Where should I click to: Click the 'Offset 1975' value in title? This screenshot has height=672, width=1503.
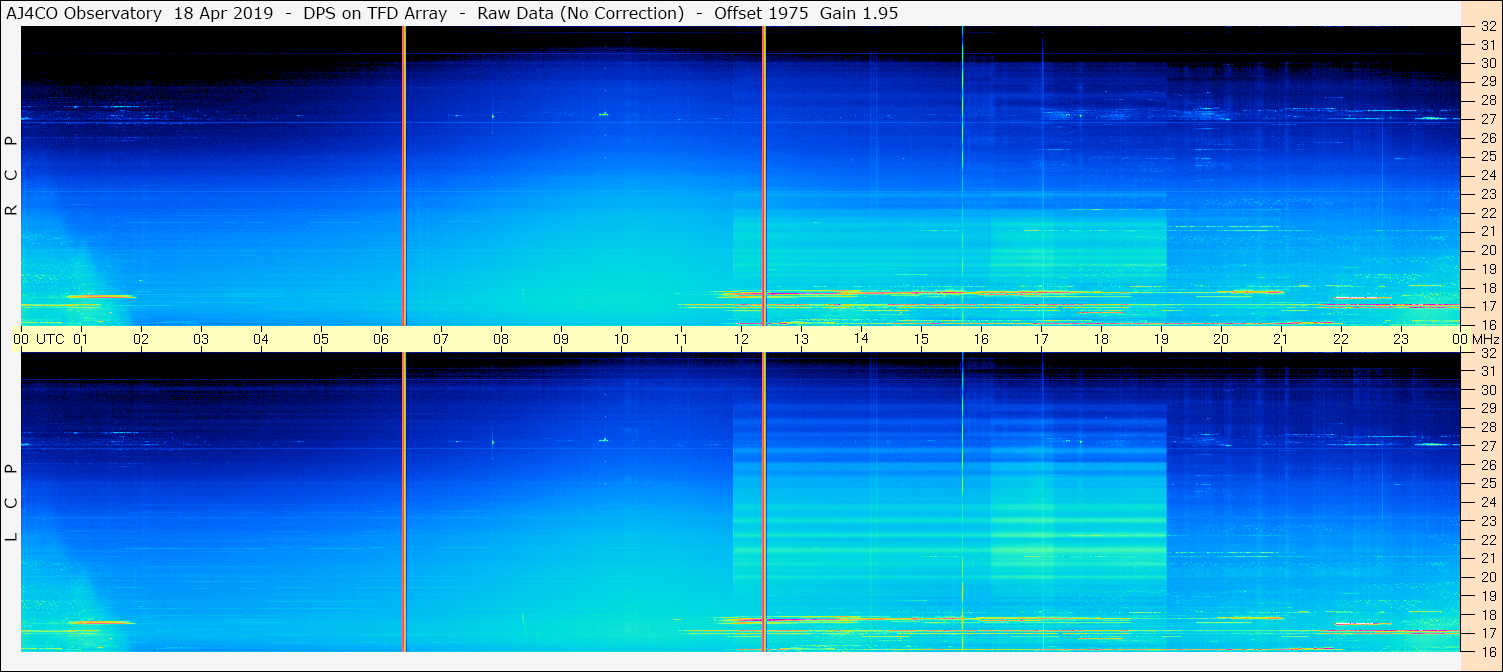tap(761, 13)
